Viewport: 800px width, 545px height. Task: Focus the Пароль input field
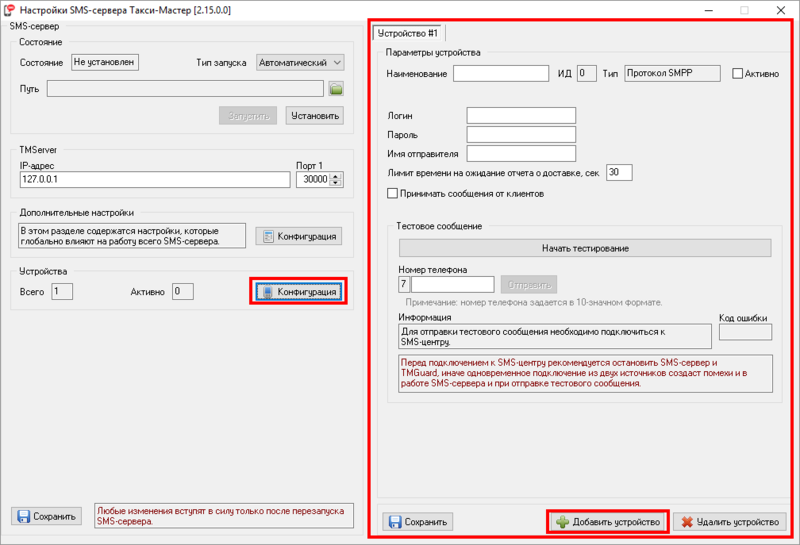coord(521,134)
